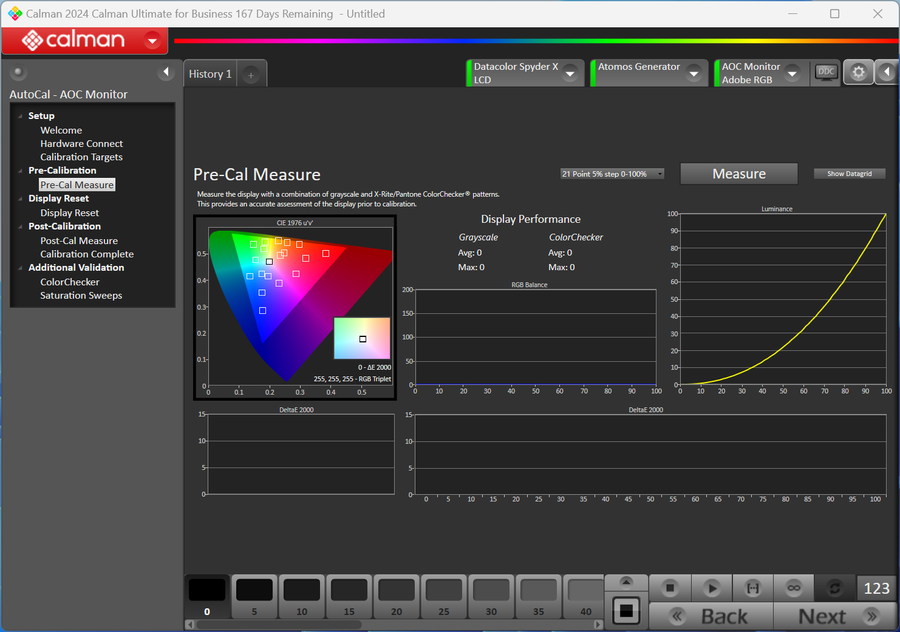Select the 5% grayscale patch
Image resolution: width=900 pixels, height=632 pixels.
(x=254, y=596)
